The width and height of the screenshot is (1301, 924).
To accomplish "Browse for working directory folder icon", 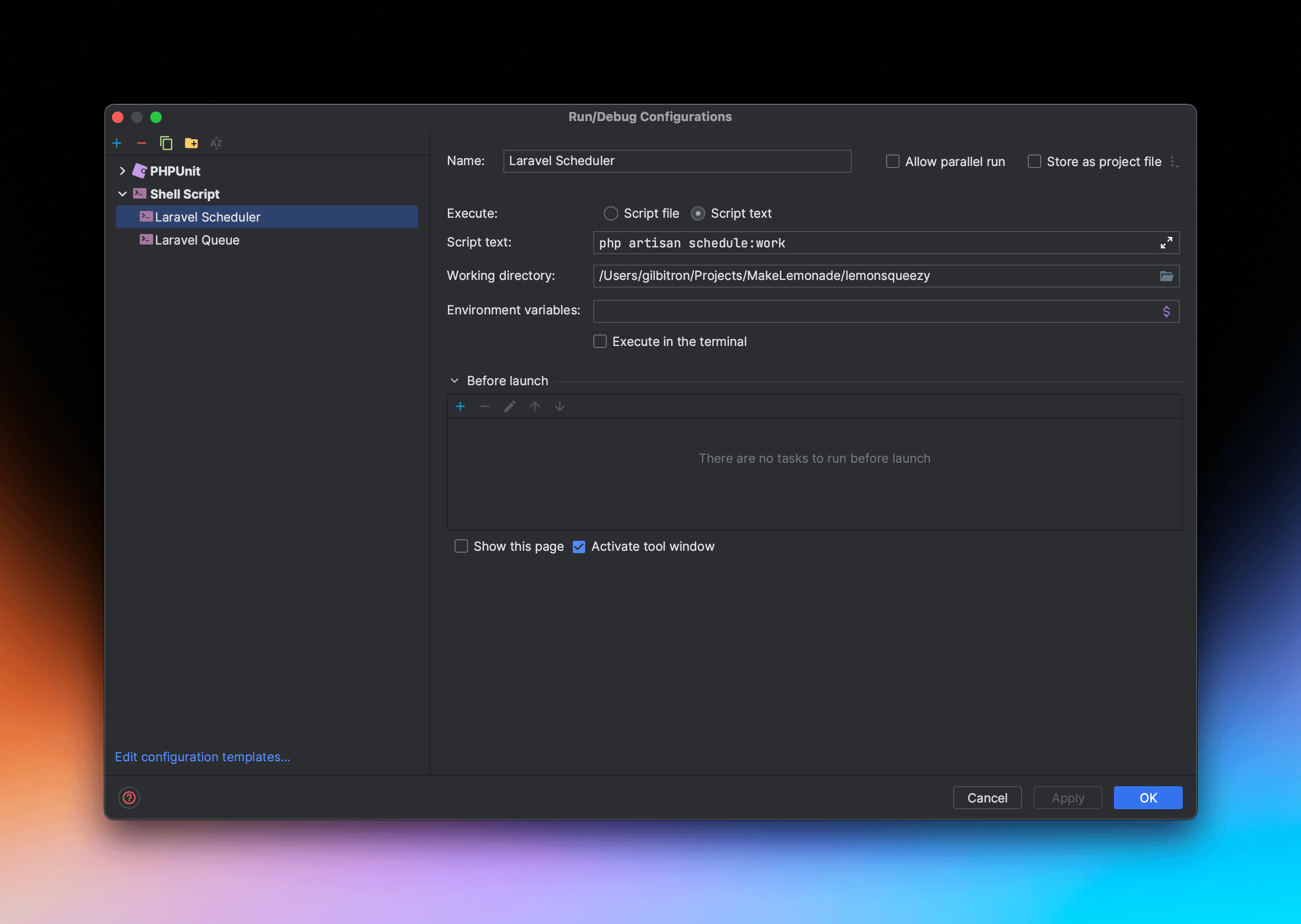I will click(1166, 276).
